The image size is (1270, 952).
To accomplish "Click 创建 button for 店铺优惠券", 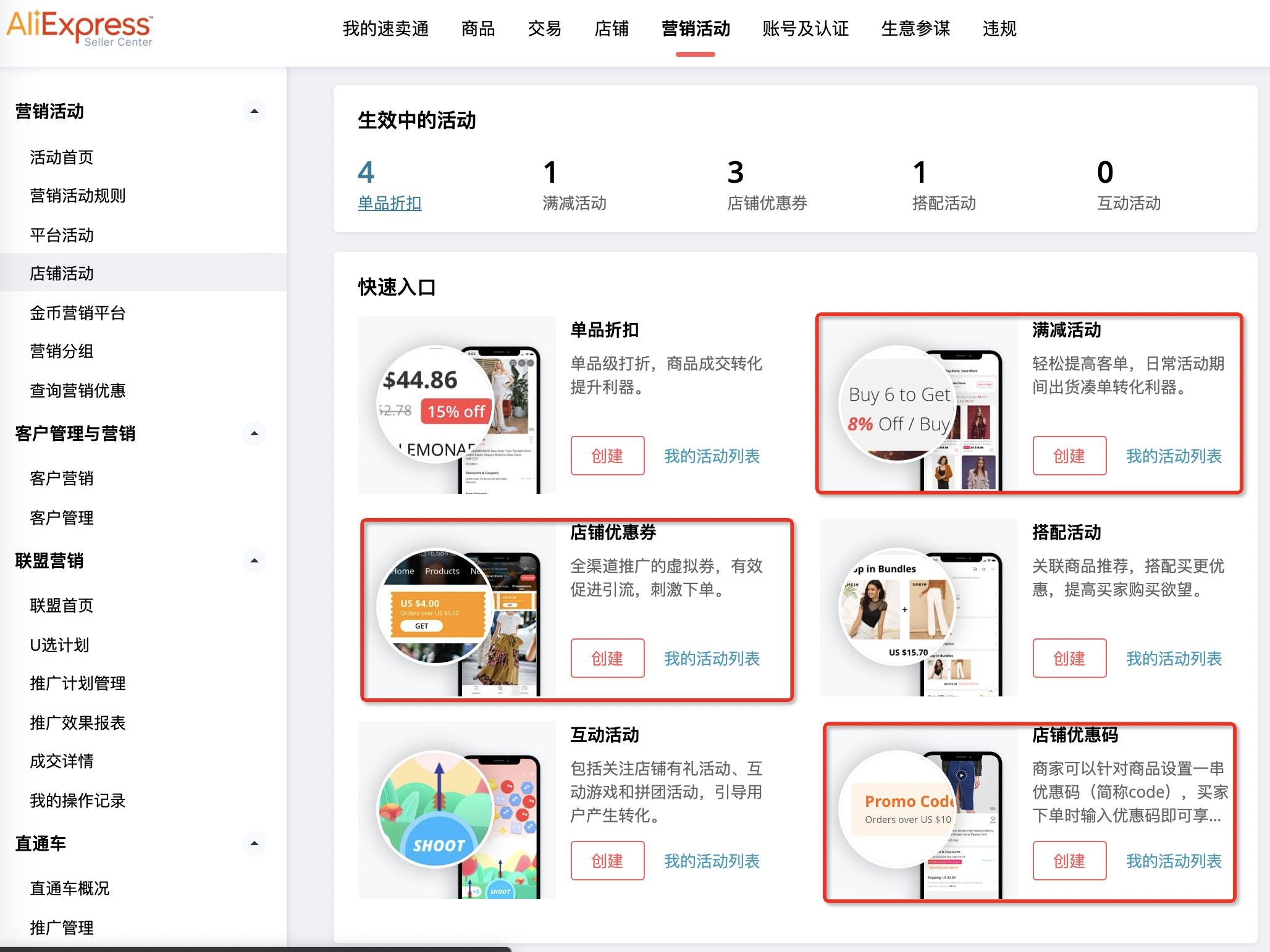I will [x=607, y=658].
